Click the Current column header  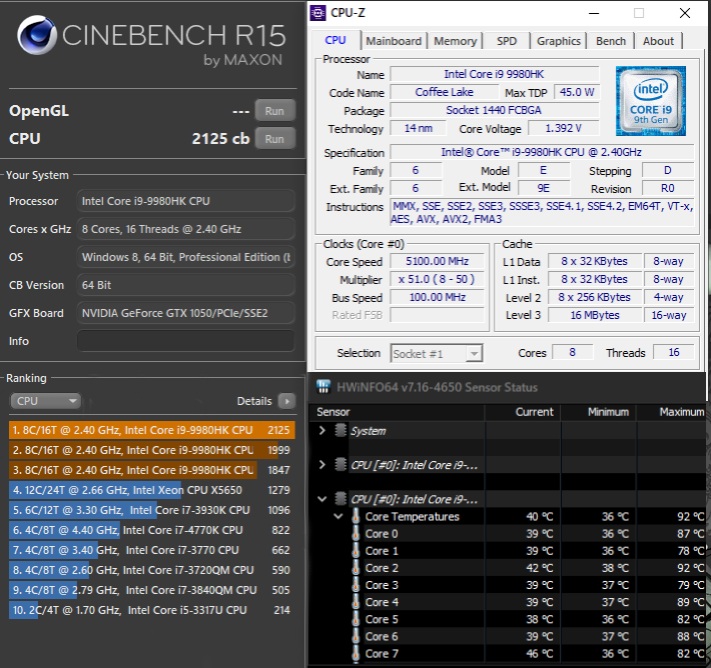[523, 412]
